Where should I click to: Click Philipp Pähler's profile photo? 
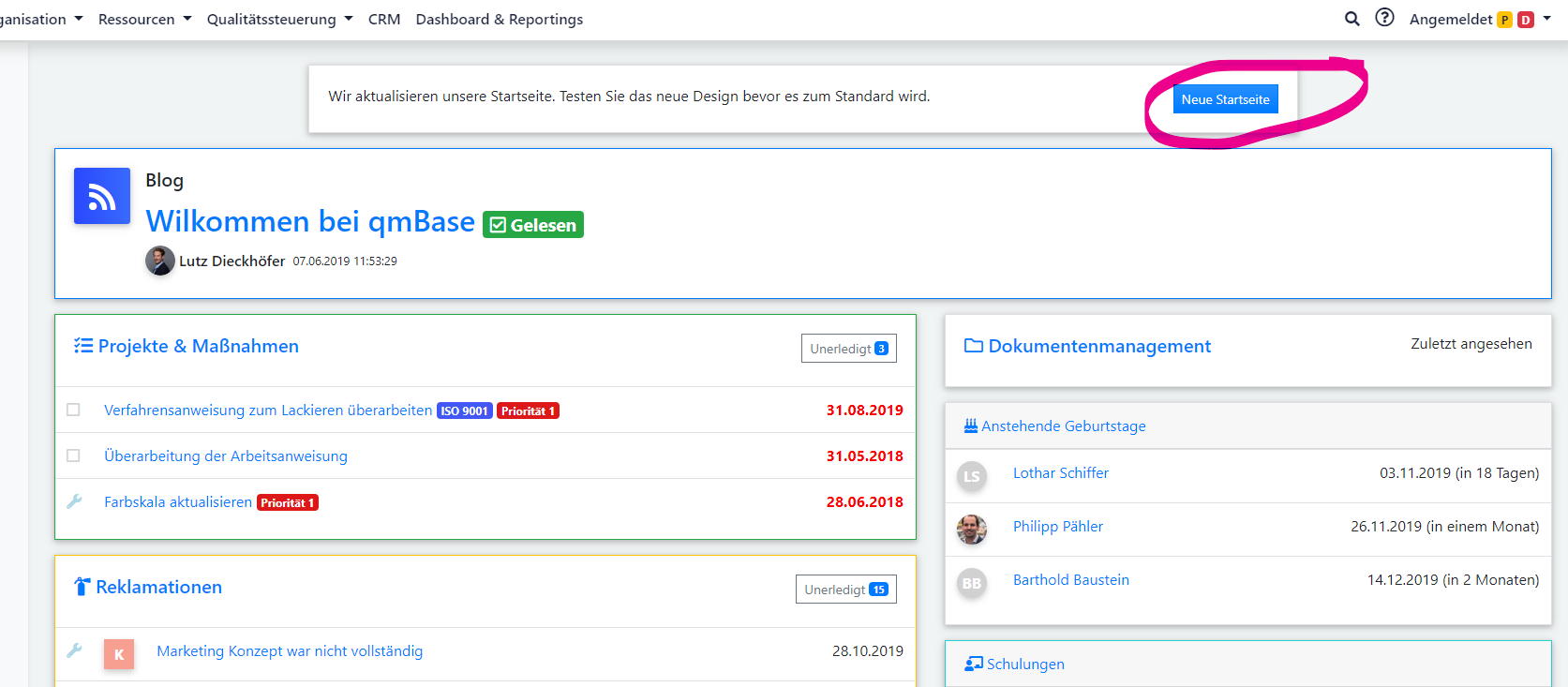[x=972, y=530]
